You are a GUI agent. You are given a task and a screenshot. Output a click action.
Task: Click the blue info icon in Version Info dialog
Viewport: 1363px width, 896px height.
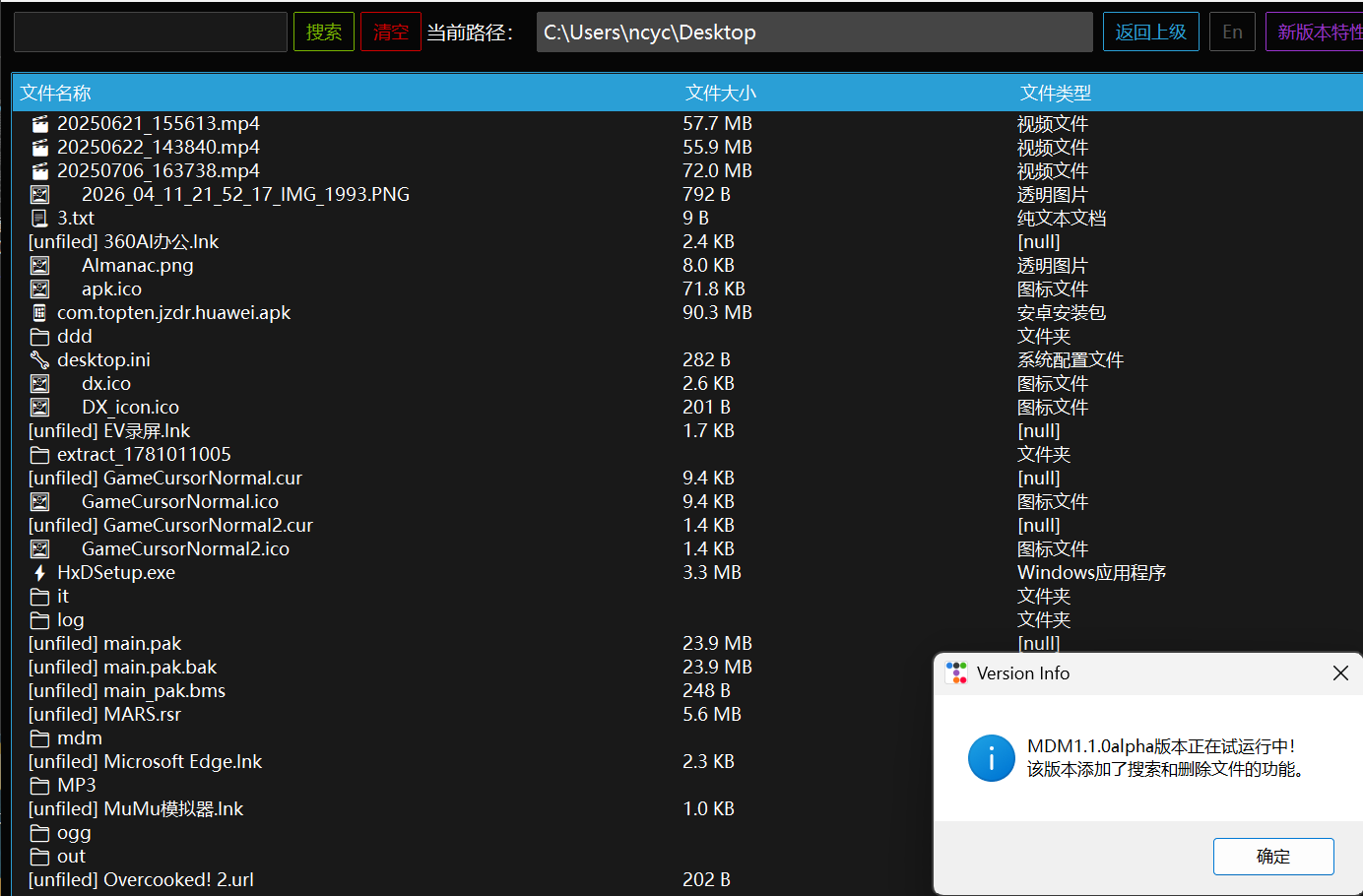point(992,758)
